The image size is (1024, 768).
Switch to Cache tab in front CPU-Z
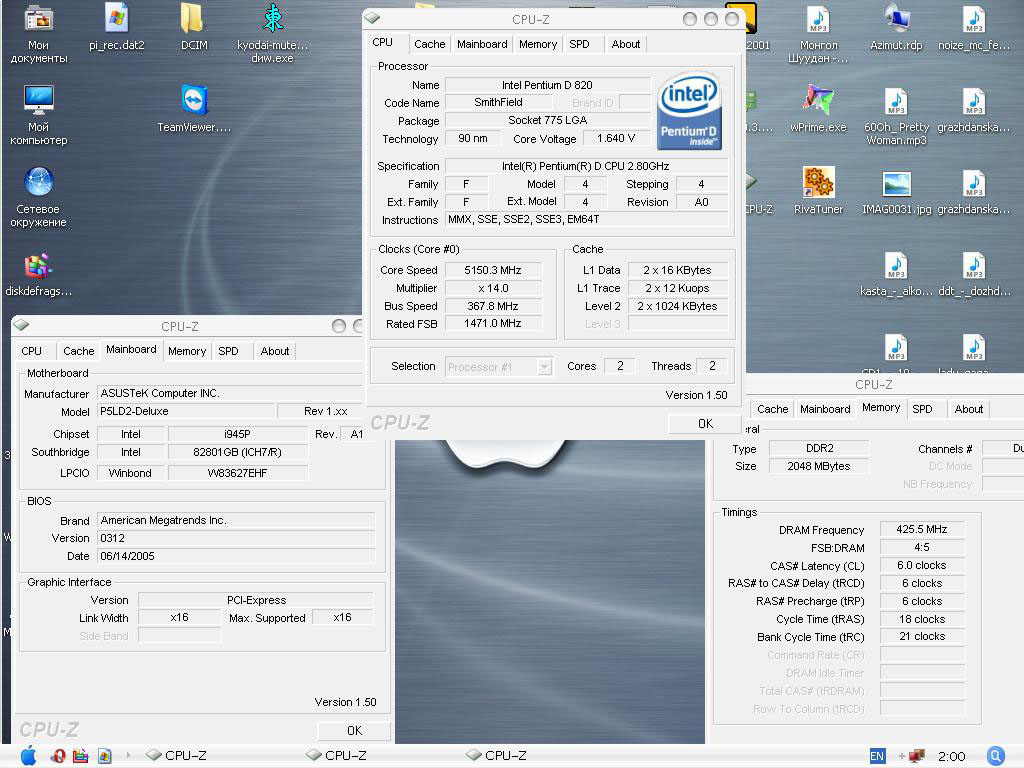pyautogui.click(x=430, y=44)
